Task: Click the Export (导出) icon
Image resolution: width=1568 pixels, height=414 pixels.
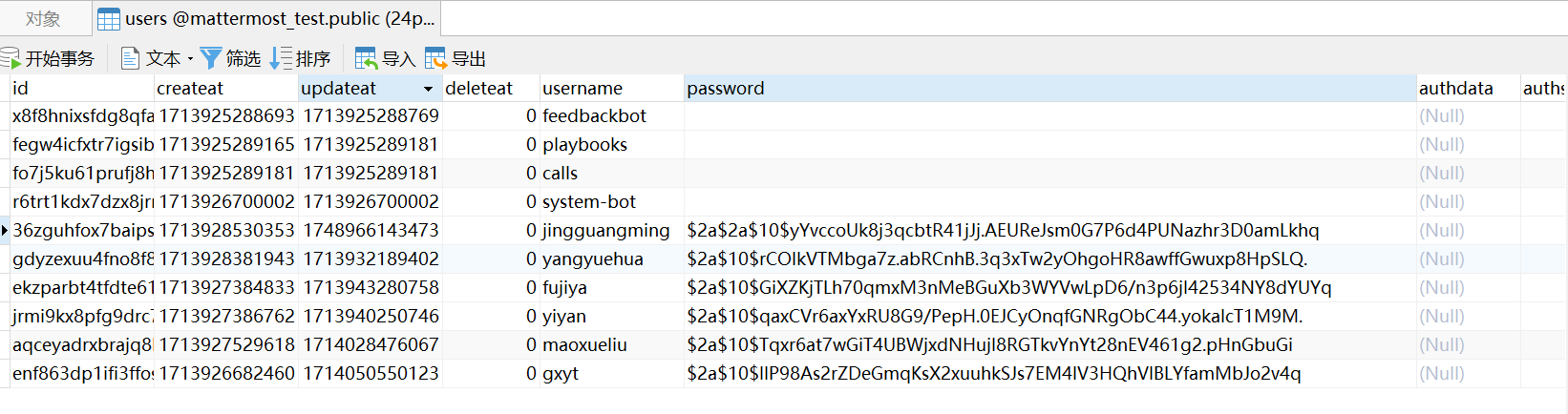Action: tap(435, 59)
